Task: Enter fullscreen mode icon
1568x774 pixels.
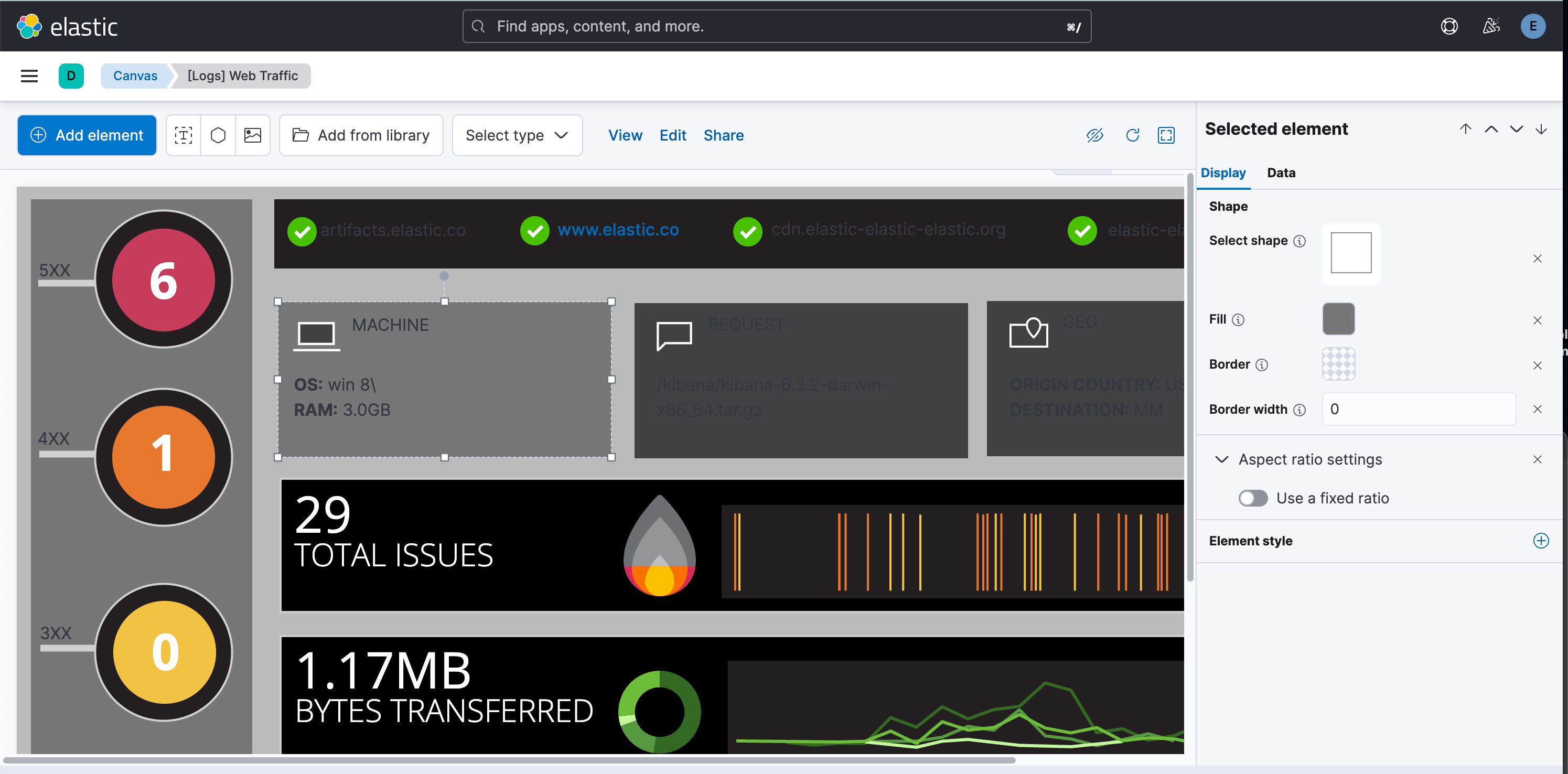Action: [1166, 135]
